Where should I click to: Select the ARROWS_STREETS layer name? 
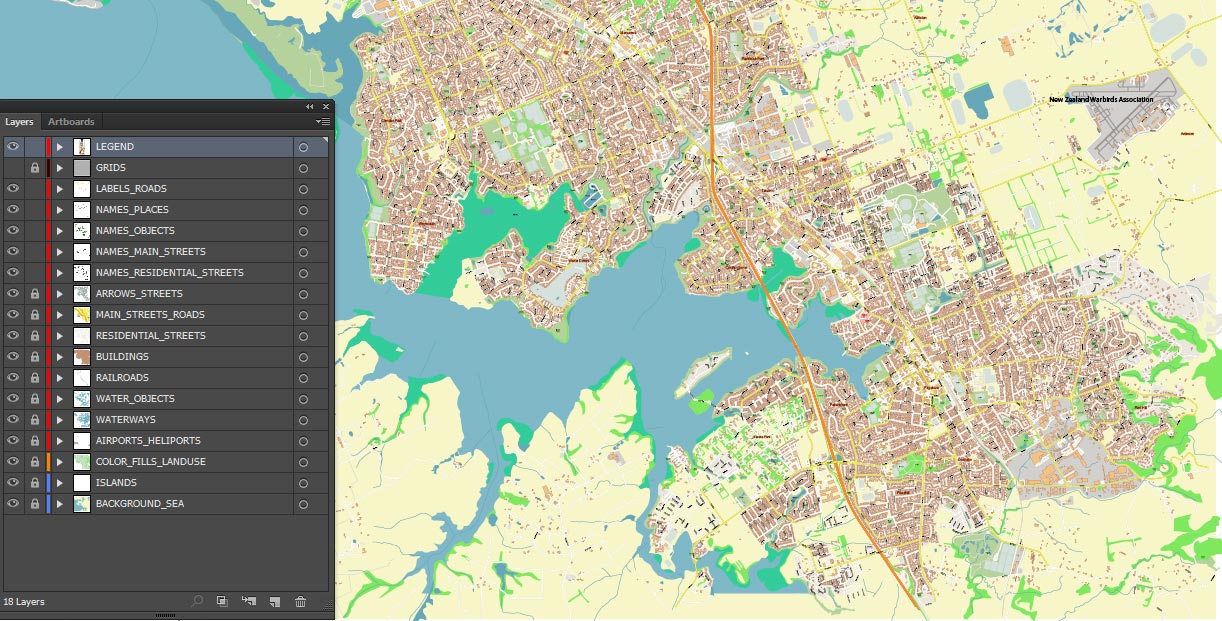click(139, 294)
